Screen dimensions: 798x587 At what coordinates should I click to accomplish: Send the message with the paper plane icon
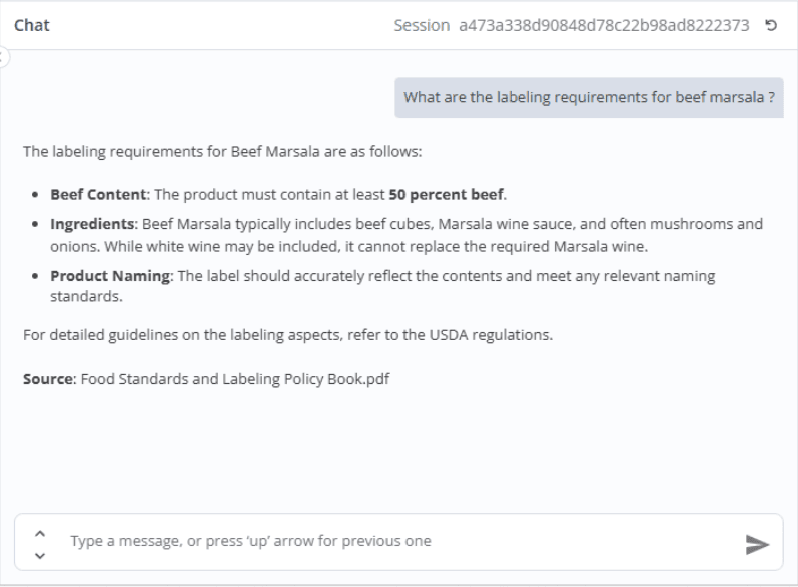[x=757, y=544]
